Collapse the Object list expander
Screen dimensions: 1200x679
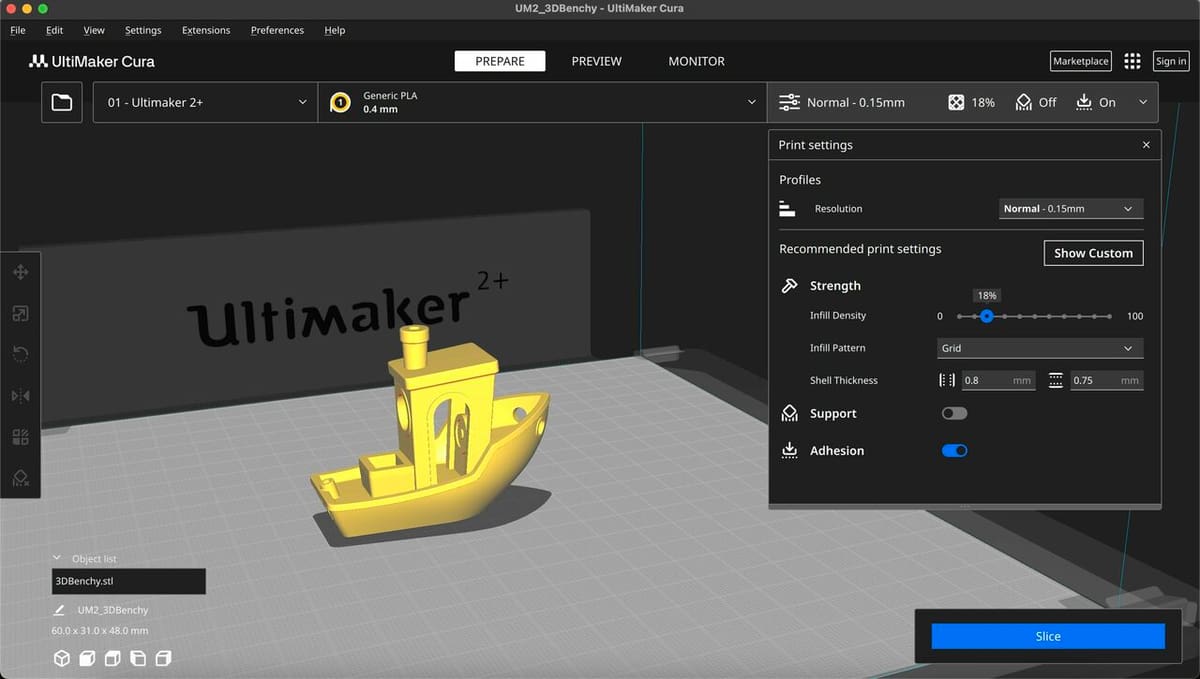(58, 559)
